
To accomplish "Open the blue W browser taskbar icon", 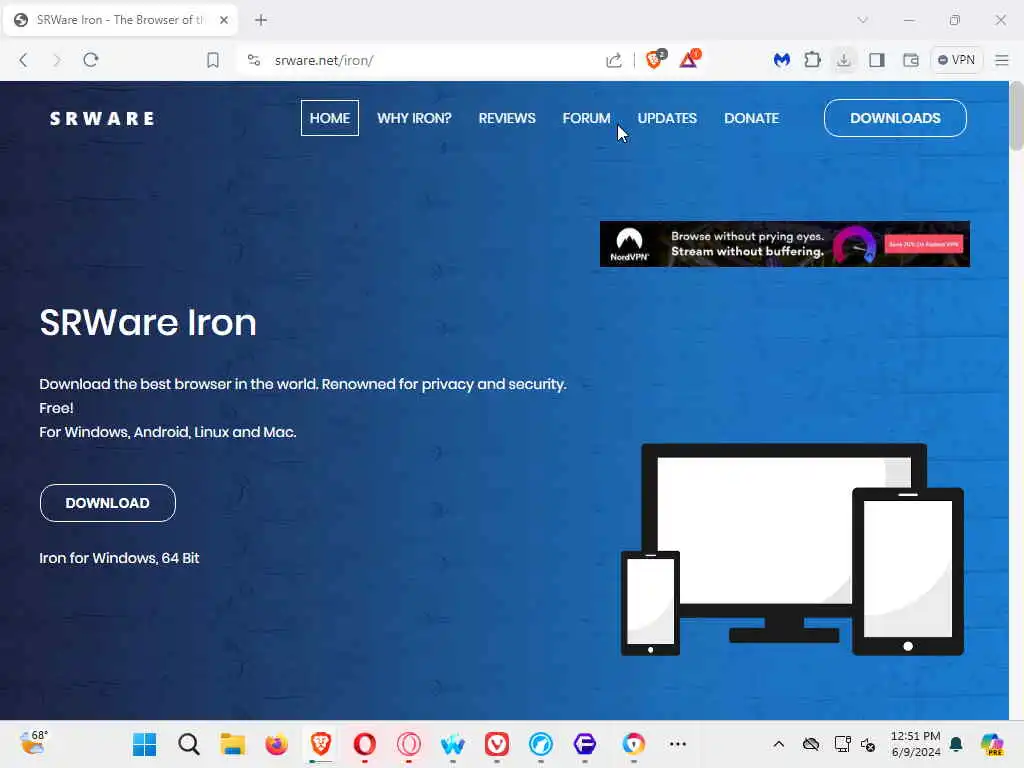I will (453, 744).
